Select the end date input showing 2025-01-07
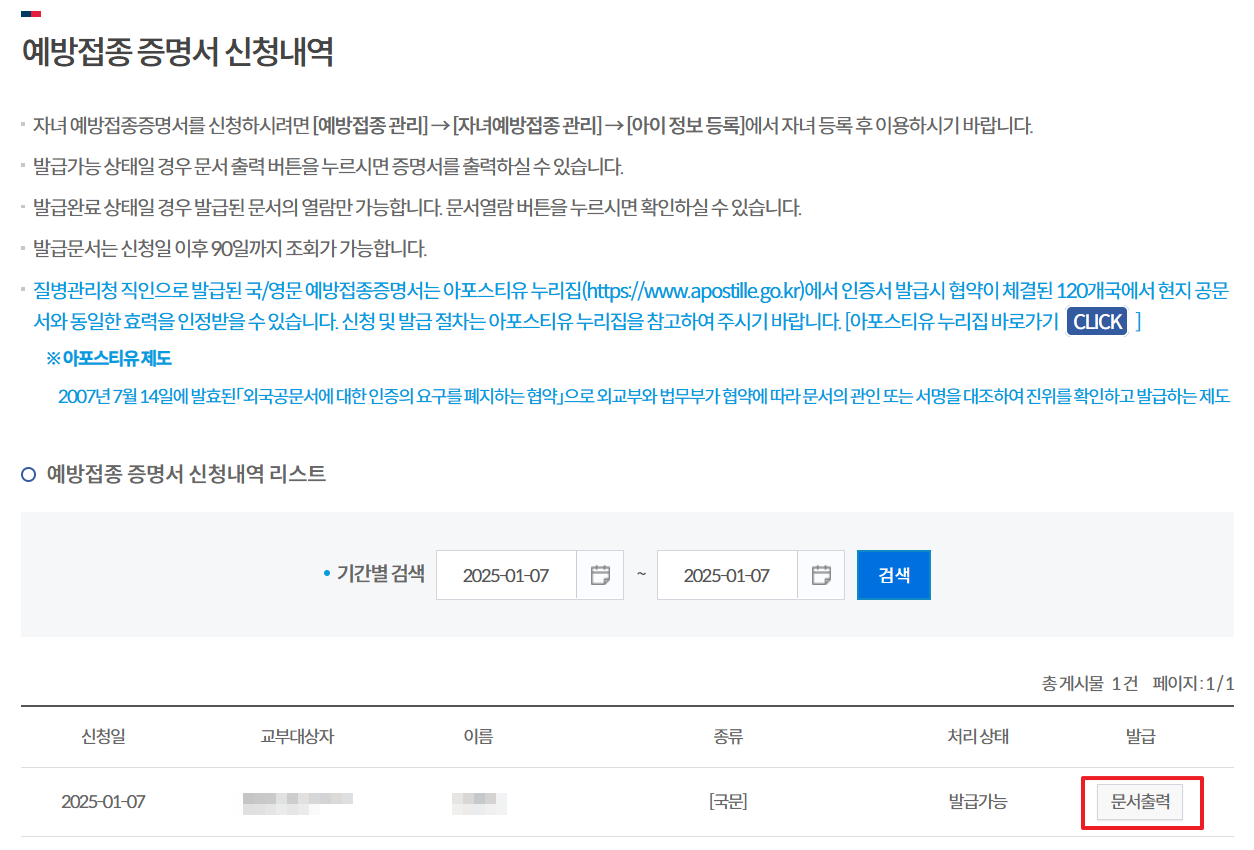This screenshot has width=1254, height=850. 727,574
